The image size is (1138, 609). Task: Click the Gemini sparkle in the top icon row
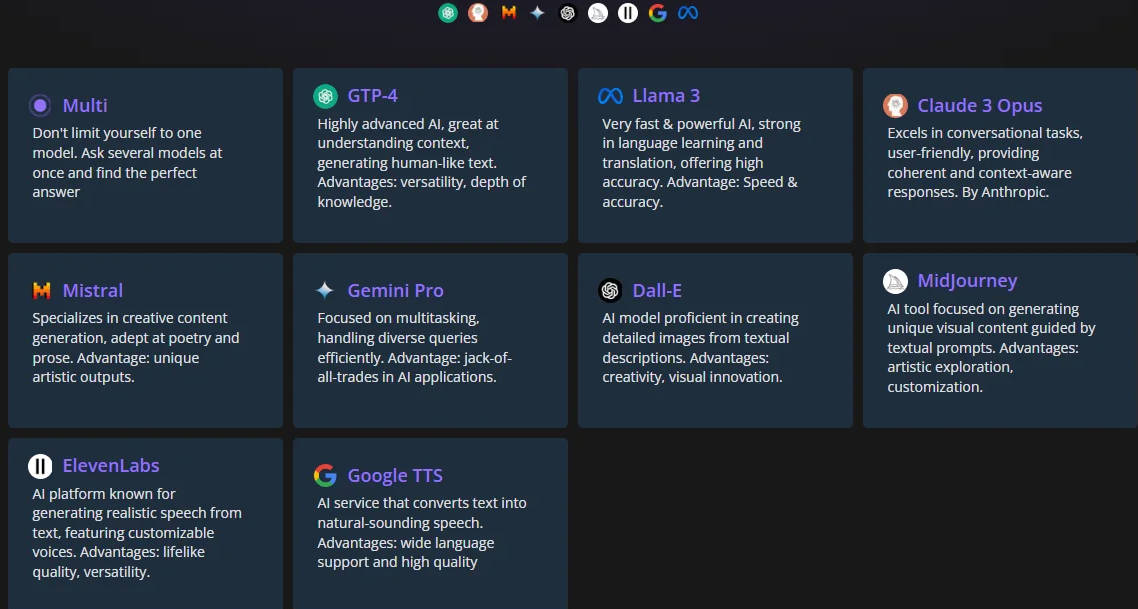[x=537, y=12]
